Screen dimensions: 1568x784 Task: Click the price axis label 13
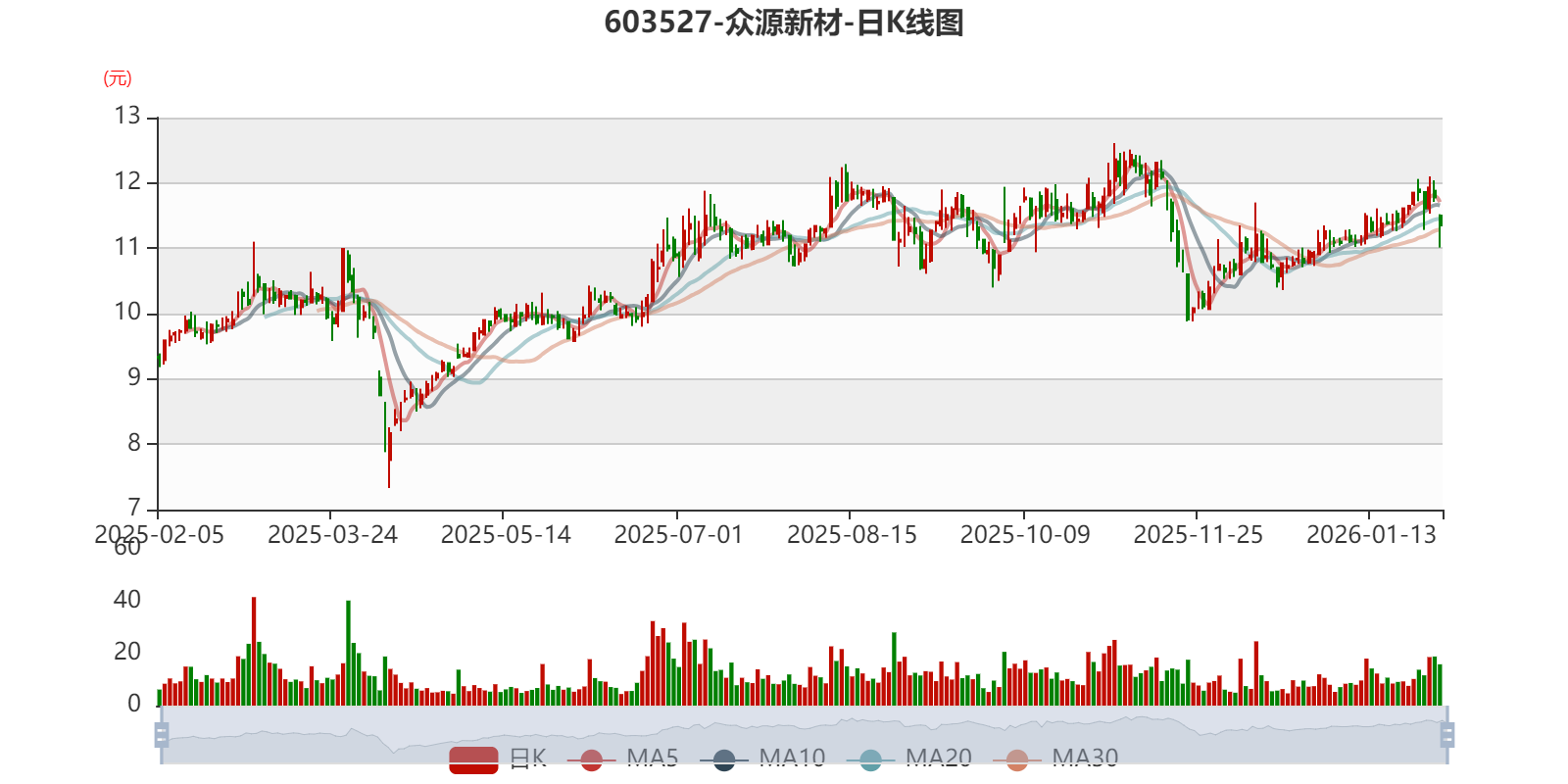click(127, 116)
